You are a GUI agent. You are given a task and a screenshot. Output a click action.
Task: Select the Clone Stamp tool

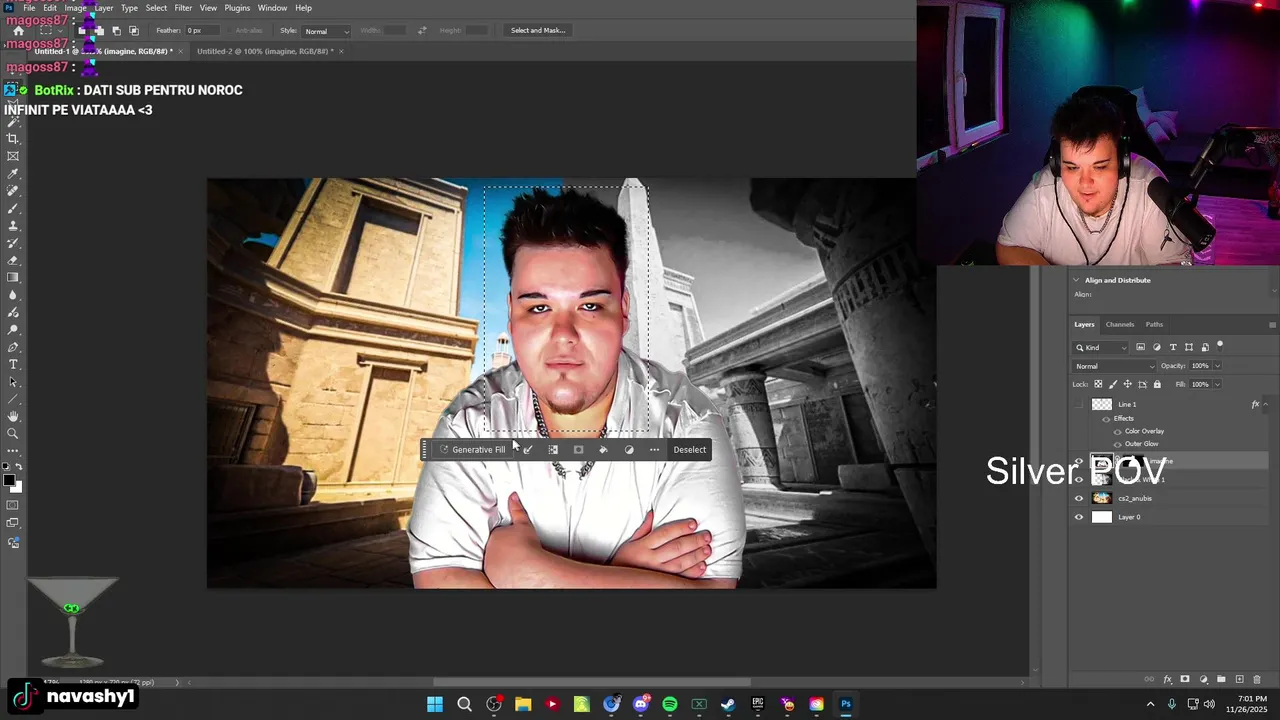point(13,226)
